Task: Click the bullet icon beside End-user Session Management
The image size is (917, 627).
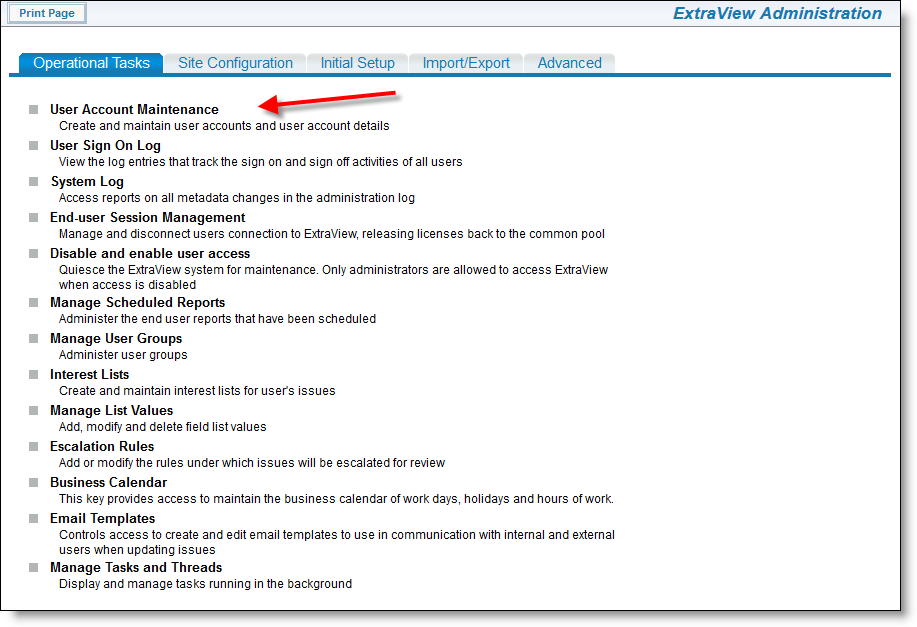Action: (33, 218)
